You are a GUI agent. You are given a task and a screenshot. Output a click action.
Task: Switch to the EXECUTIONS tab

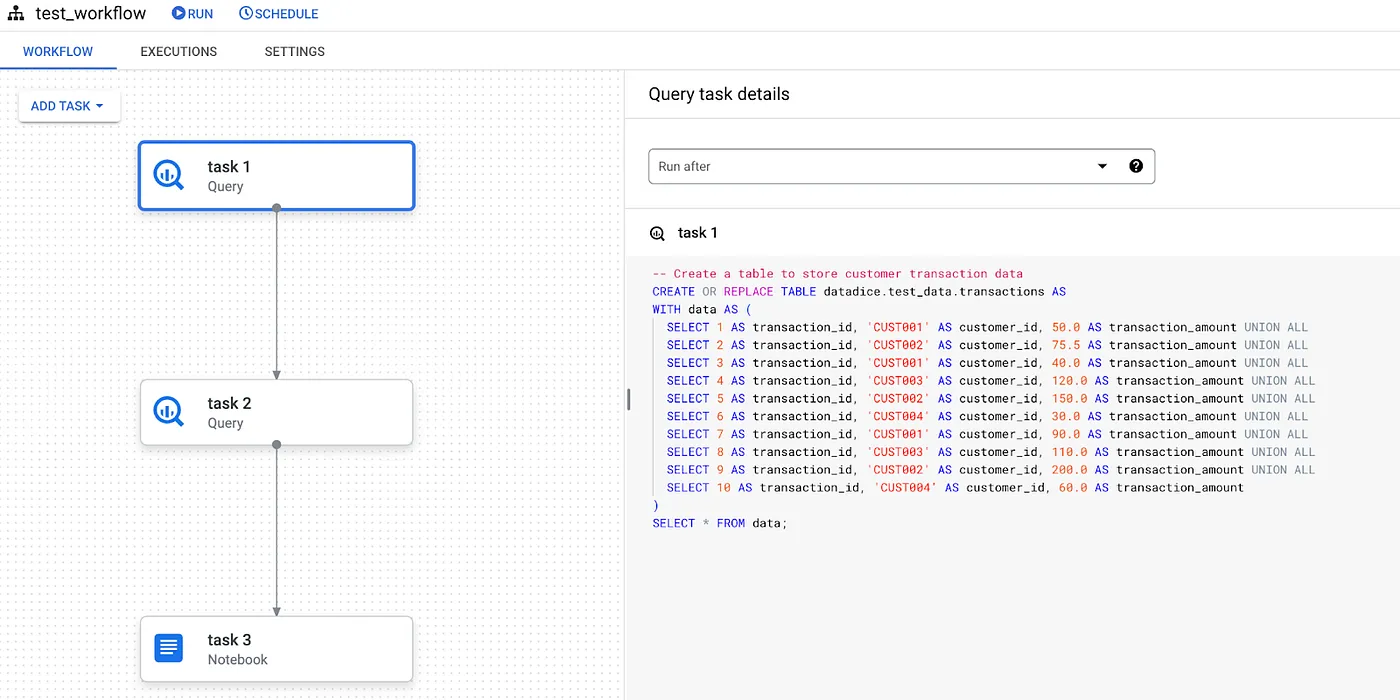tap(178, 51)
